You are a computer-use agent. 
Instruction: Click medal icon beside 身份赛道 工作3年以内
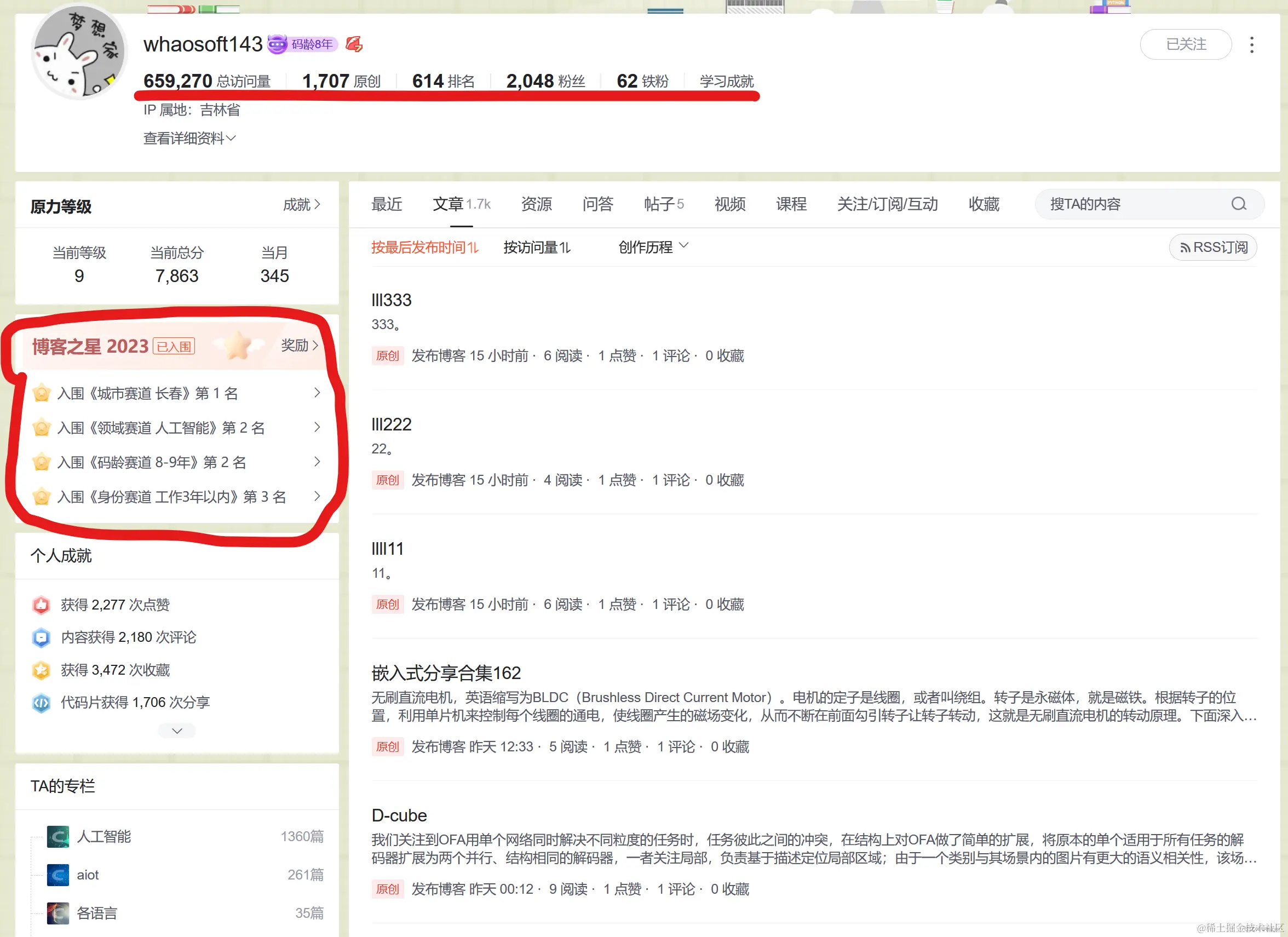(41, 497)
